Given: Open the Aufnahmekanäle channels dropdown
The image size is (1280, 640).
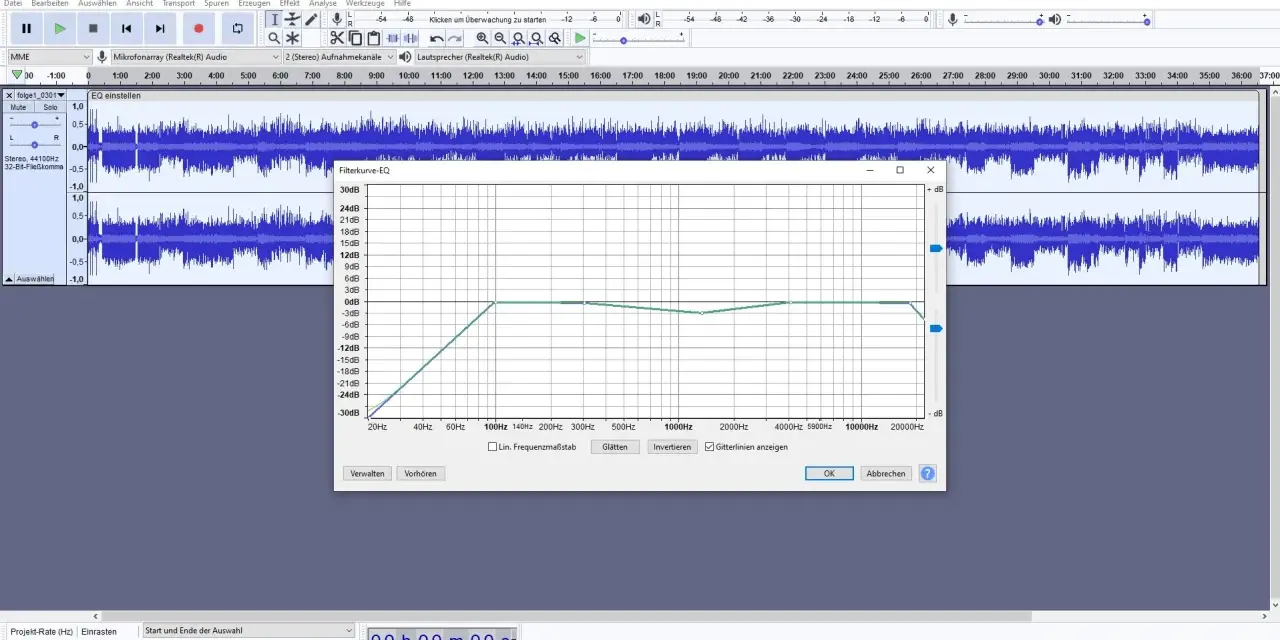Looking at the screenshot, I should (339, 57).
